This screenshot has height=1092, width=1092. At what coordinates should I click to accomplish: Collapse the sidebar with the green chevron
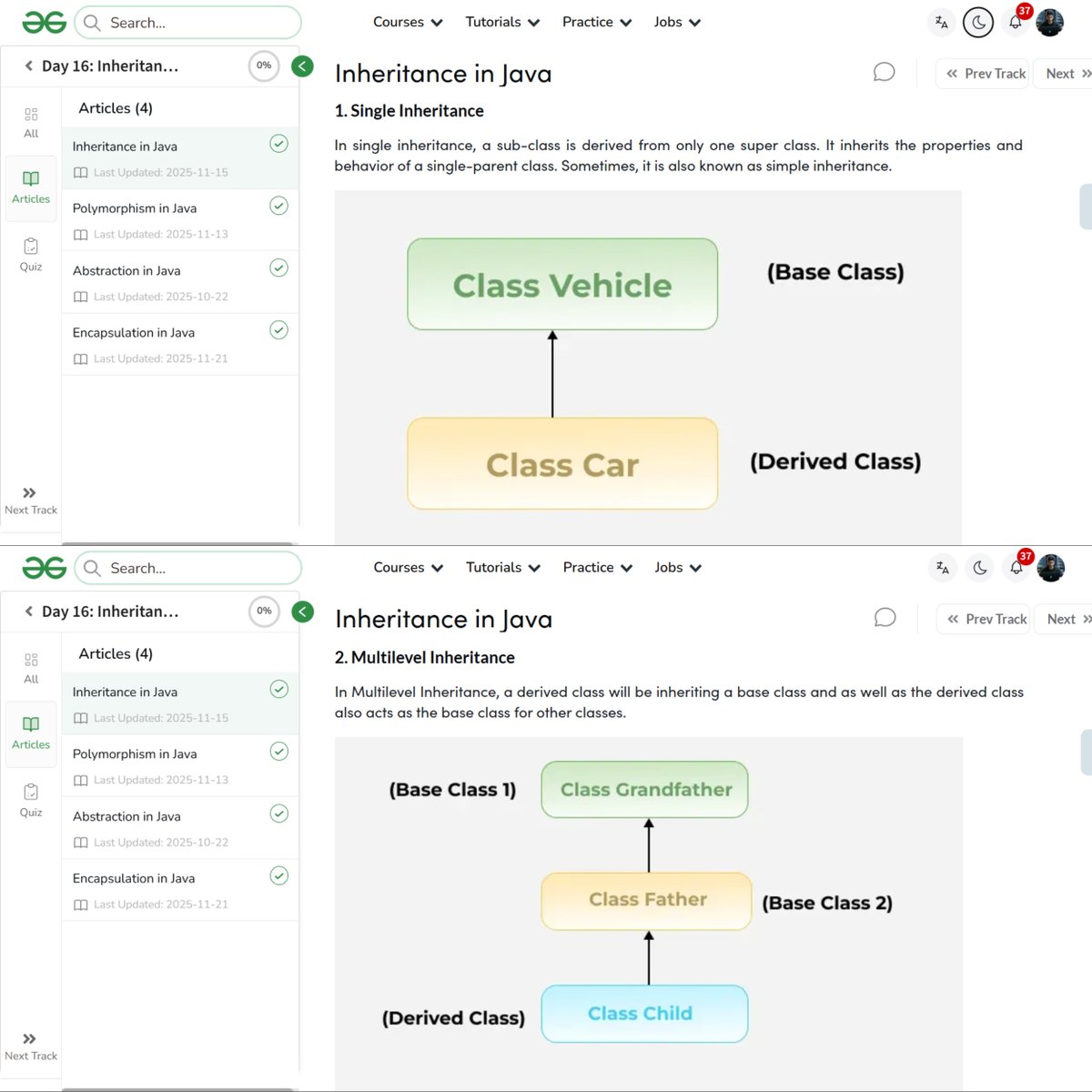[302, 66]
